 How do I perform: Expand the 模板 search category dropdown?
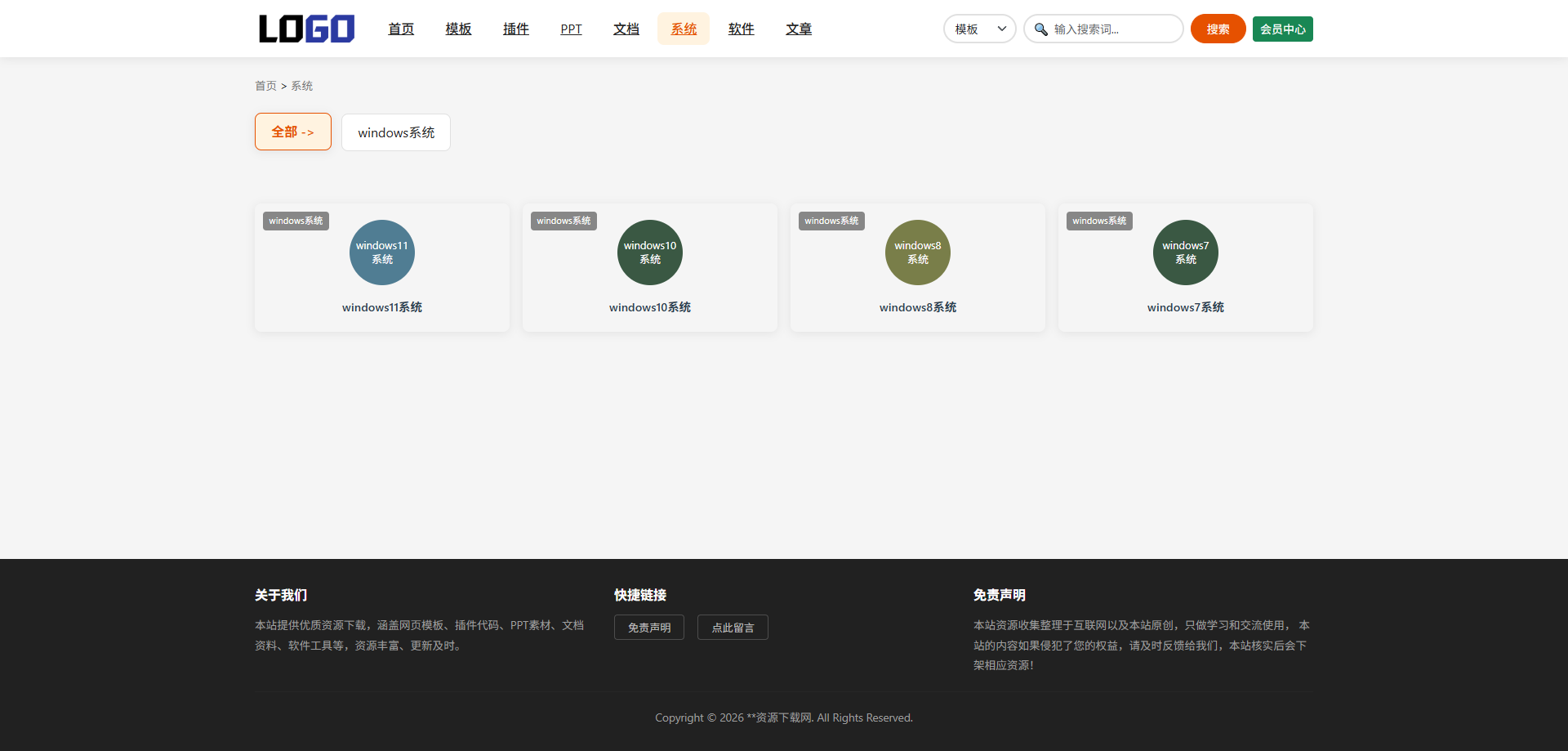click(x=980, y=29)
